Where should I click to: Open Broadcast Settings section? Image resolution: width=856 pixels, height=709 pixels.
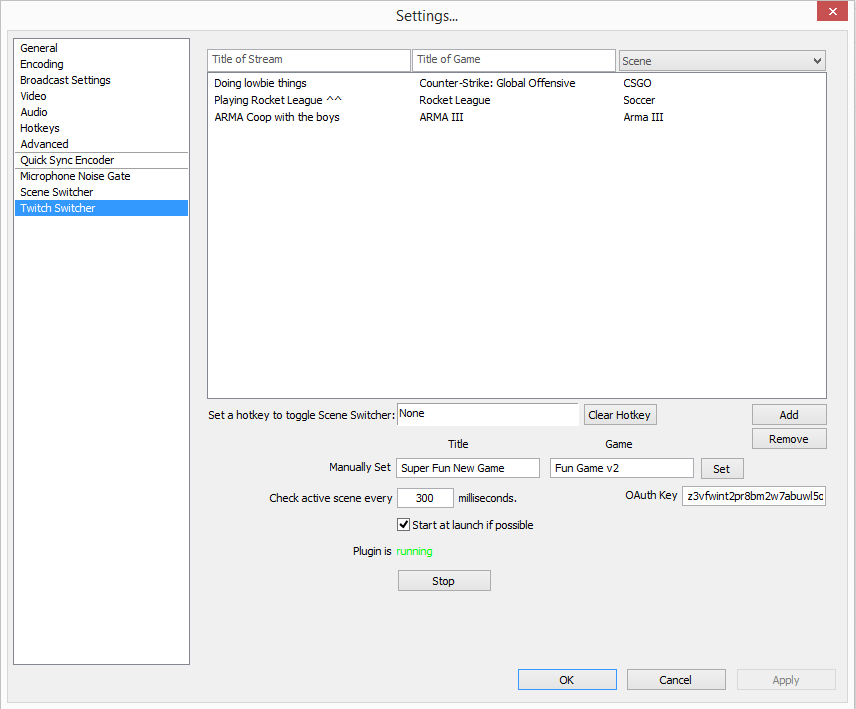pyautogui.click(x=65, y=80)
